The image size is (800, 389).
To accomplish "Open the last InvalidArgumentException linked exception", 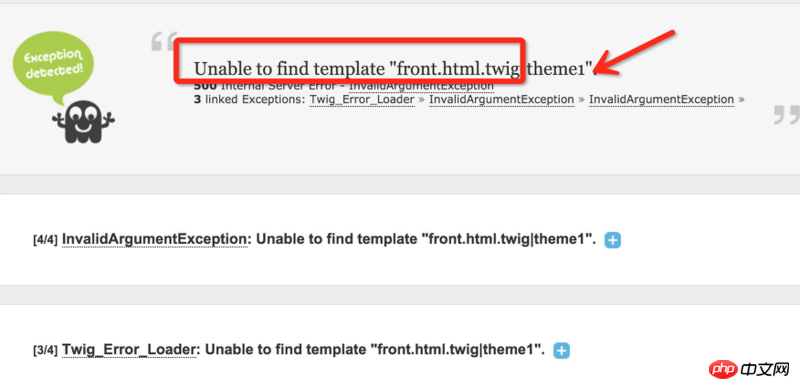I will click(x=661, y=100).
